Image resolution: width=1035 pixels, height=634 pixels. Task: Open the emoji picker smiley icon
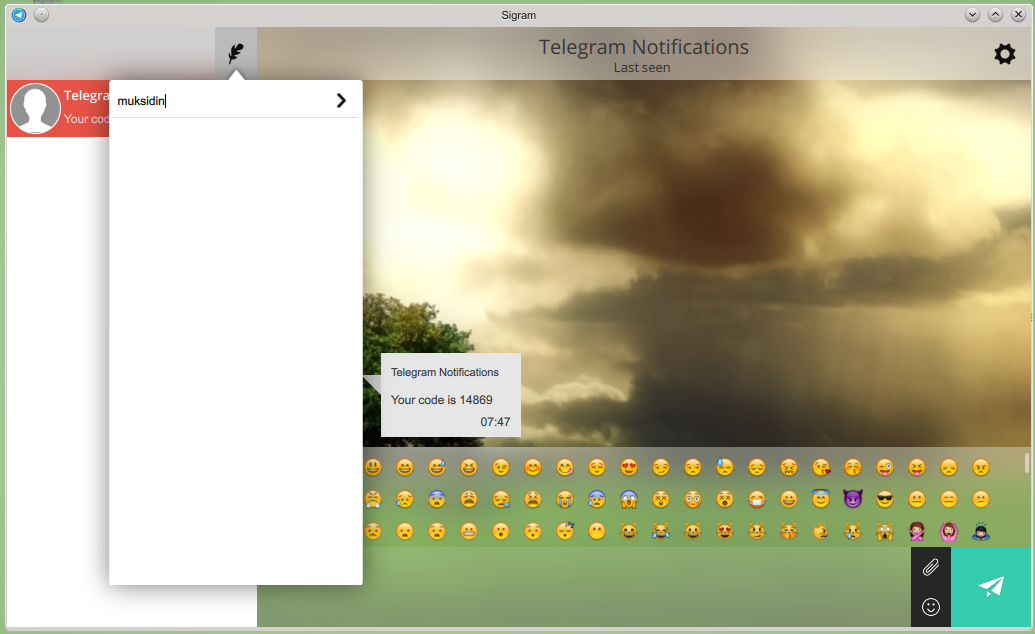[930, 606]
